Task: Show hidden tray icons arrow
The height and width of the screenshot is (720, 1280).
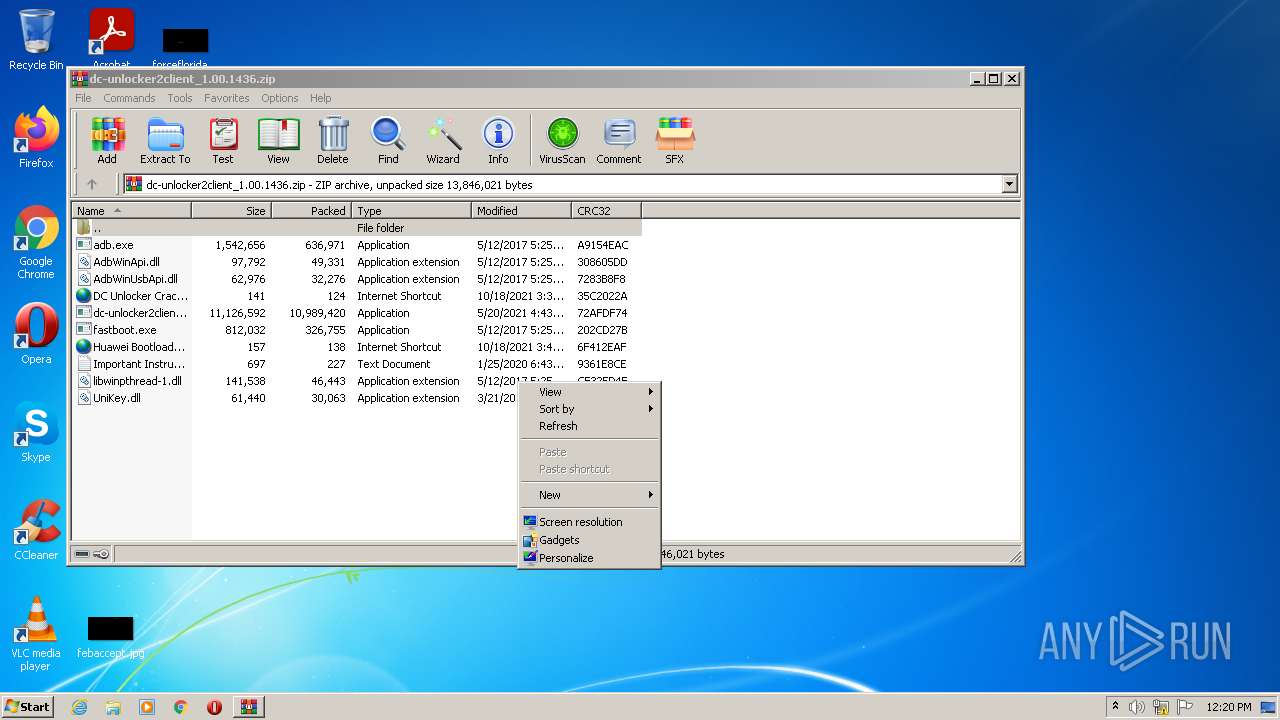Action: (x=1115, y=707)
